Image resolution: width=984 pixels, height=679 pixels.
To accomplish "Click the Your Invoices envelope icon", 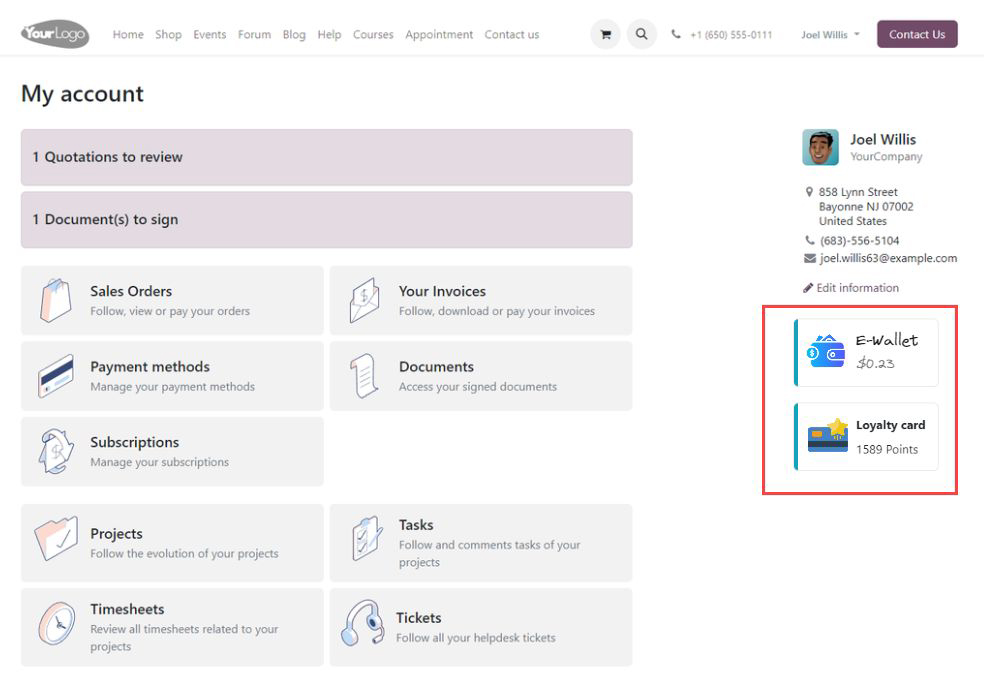I will coord(365,300).
